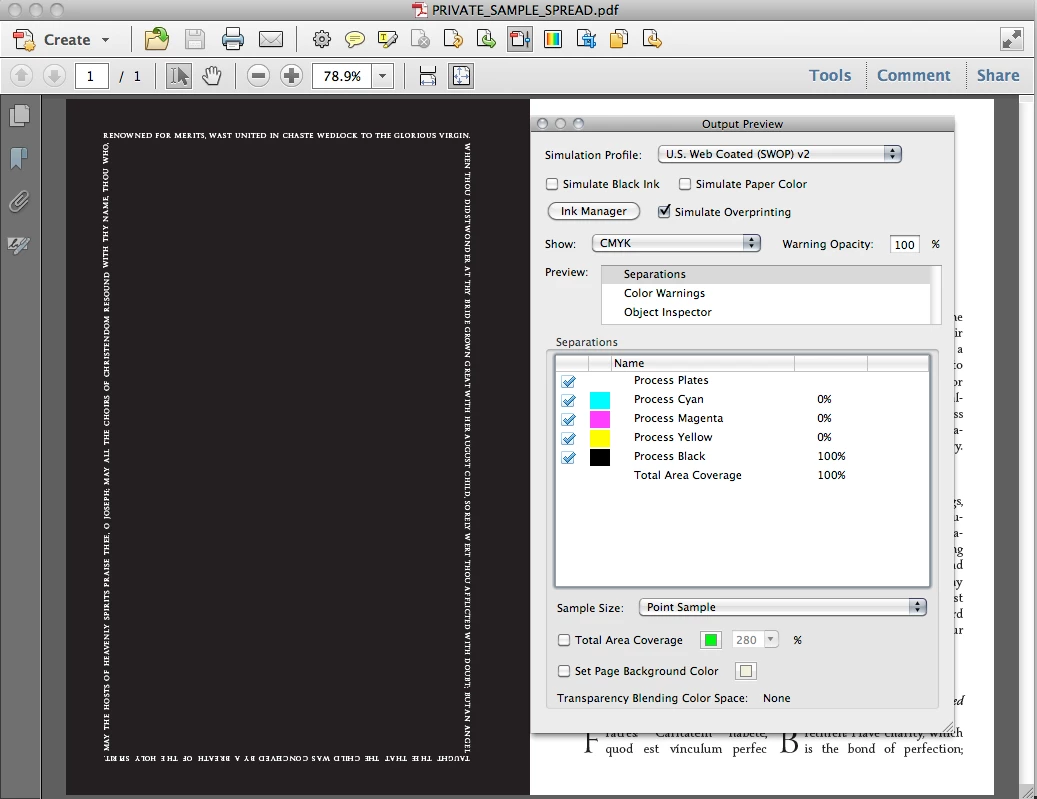Open the zoom level dropdown arrow
1037x799 pixels.
tap(382, 75)
